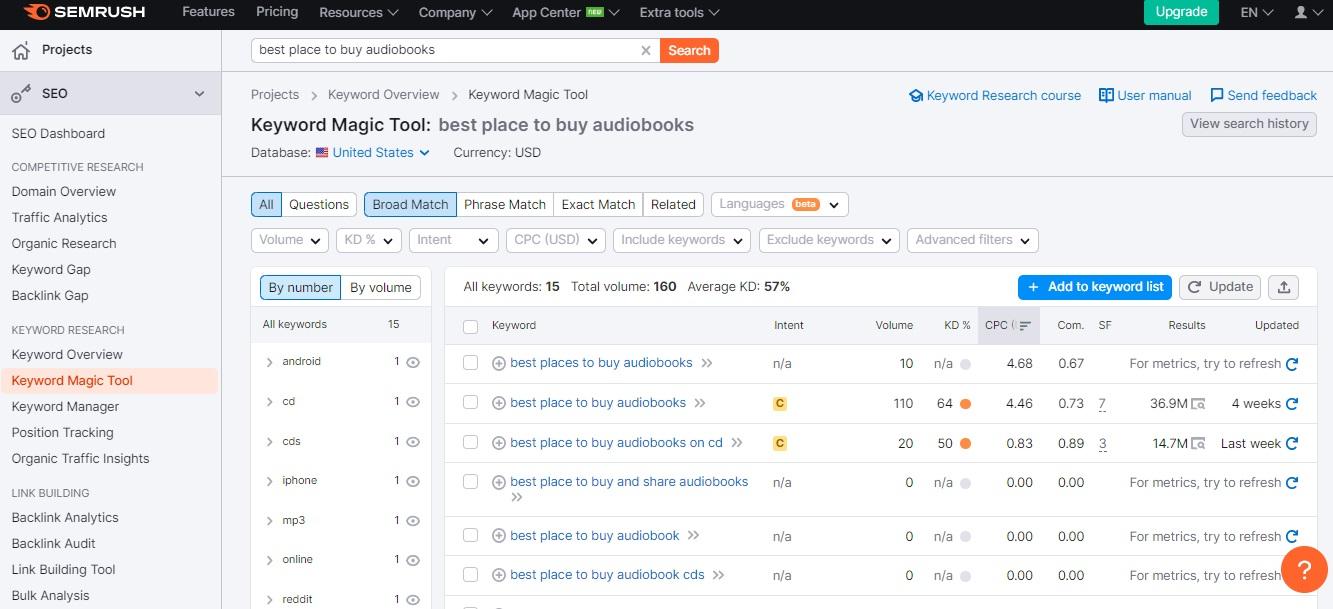Clear the search box with X icon
Screen dimensions: 1333x609
coord(646,50)
